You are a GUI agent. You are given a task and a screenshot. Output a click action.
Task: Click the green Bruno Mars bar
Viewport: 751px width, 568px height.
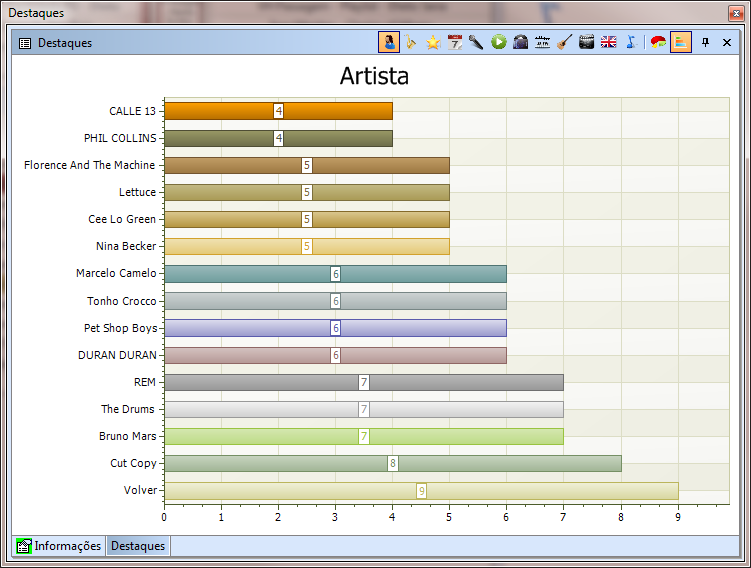pyautogui.click(x=364, y=436)
